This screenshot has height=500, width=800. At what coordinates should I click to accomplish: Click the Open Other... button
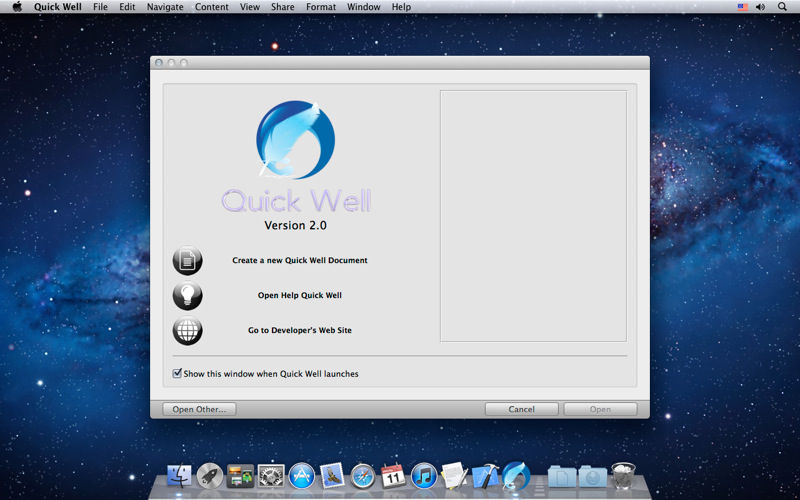tap(199, 409)
